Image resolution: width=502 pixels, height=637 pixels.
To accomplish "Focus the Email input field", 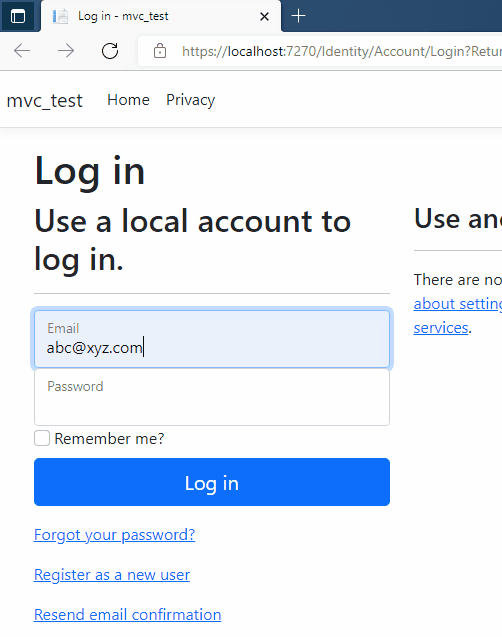I will click(212, 339).
